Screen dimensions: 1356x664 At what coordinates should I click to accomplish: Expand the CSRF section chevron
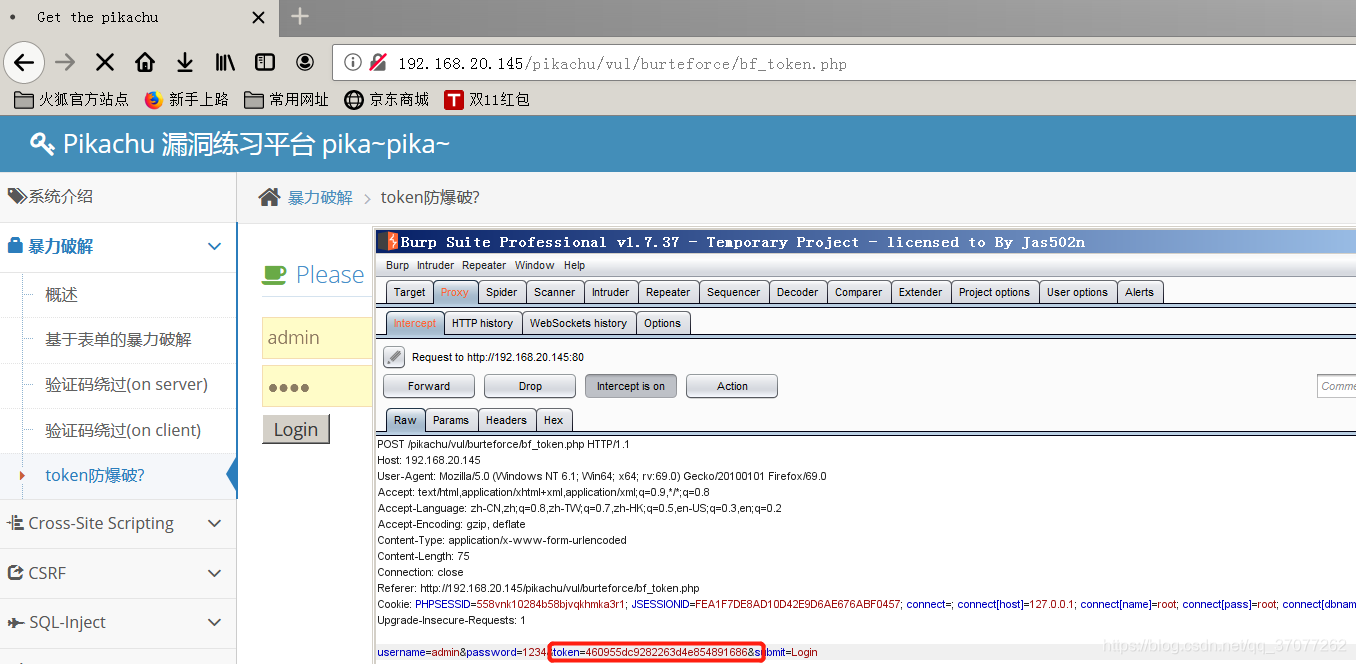tap(214, 573)
